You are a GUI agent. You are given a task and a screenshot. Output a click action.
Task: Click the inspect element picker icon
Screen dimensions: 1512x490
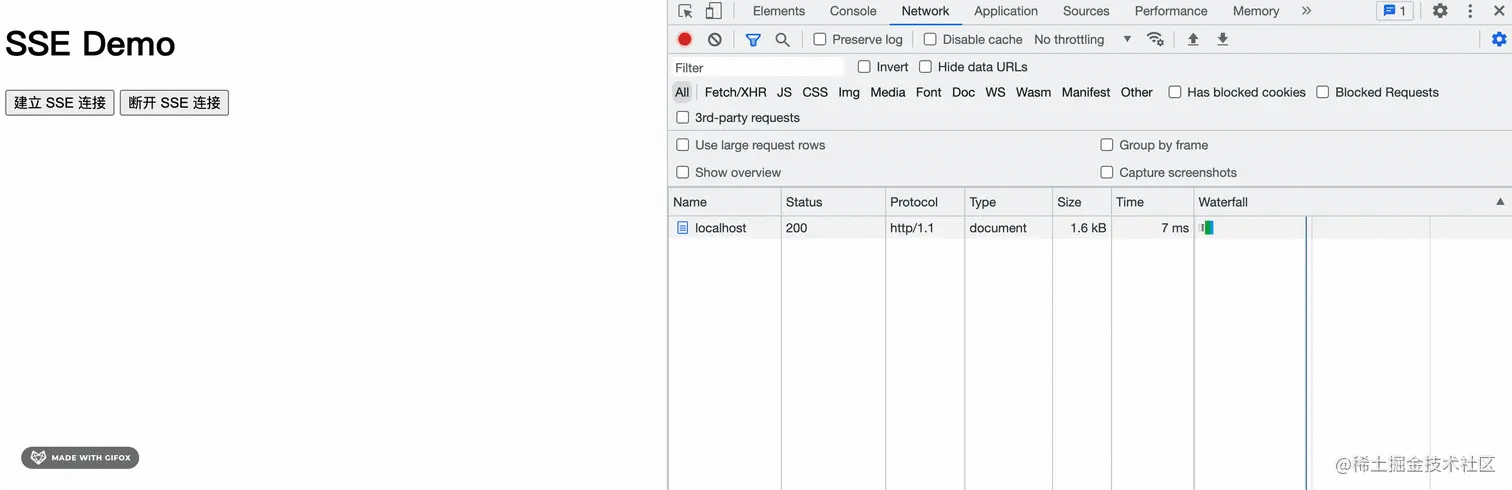pos(685,11)
